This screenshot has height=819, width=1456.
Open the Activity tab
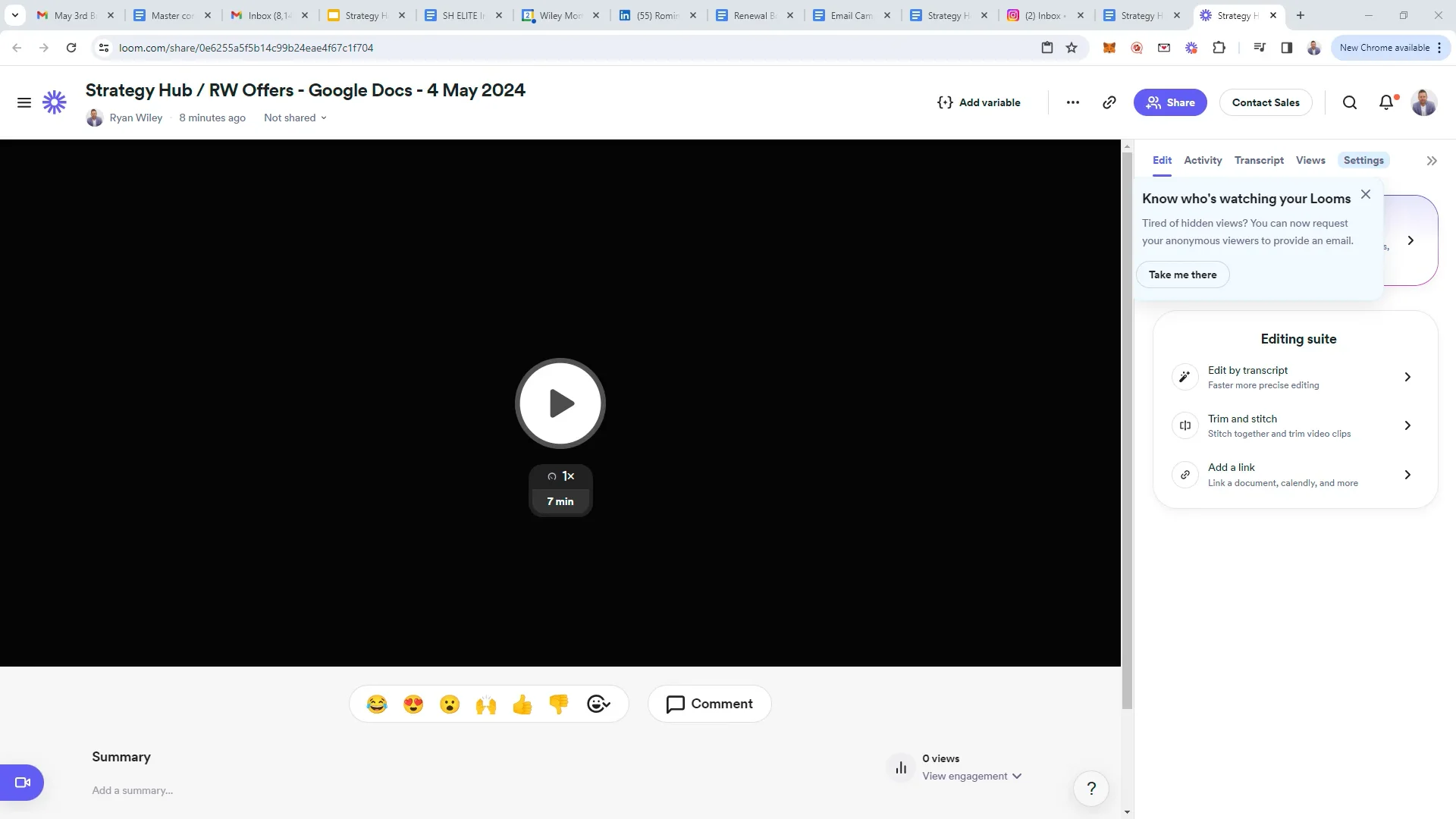pos(1203,160)
